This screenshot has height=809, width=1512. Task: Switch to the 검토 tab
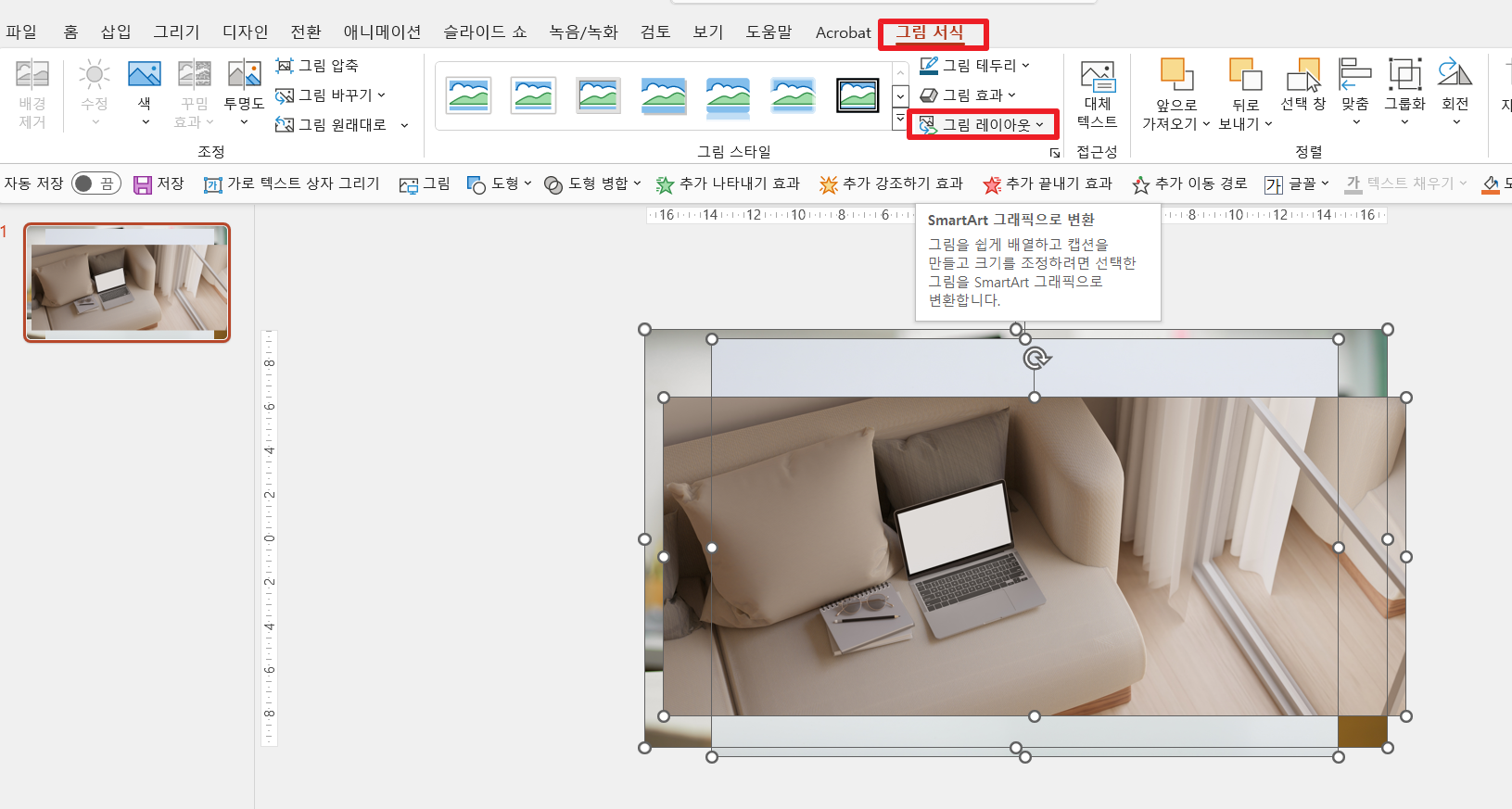(x=655, y=32)
